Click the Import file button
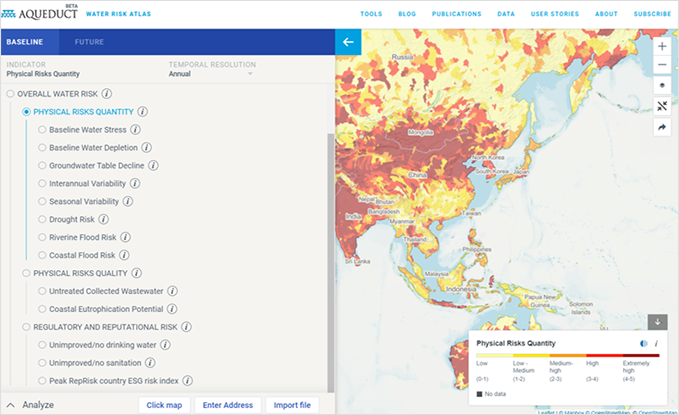Image resolution: width=679 pixels, height=415 pixels. tap(292, 405)
